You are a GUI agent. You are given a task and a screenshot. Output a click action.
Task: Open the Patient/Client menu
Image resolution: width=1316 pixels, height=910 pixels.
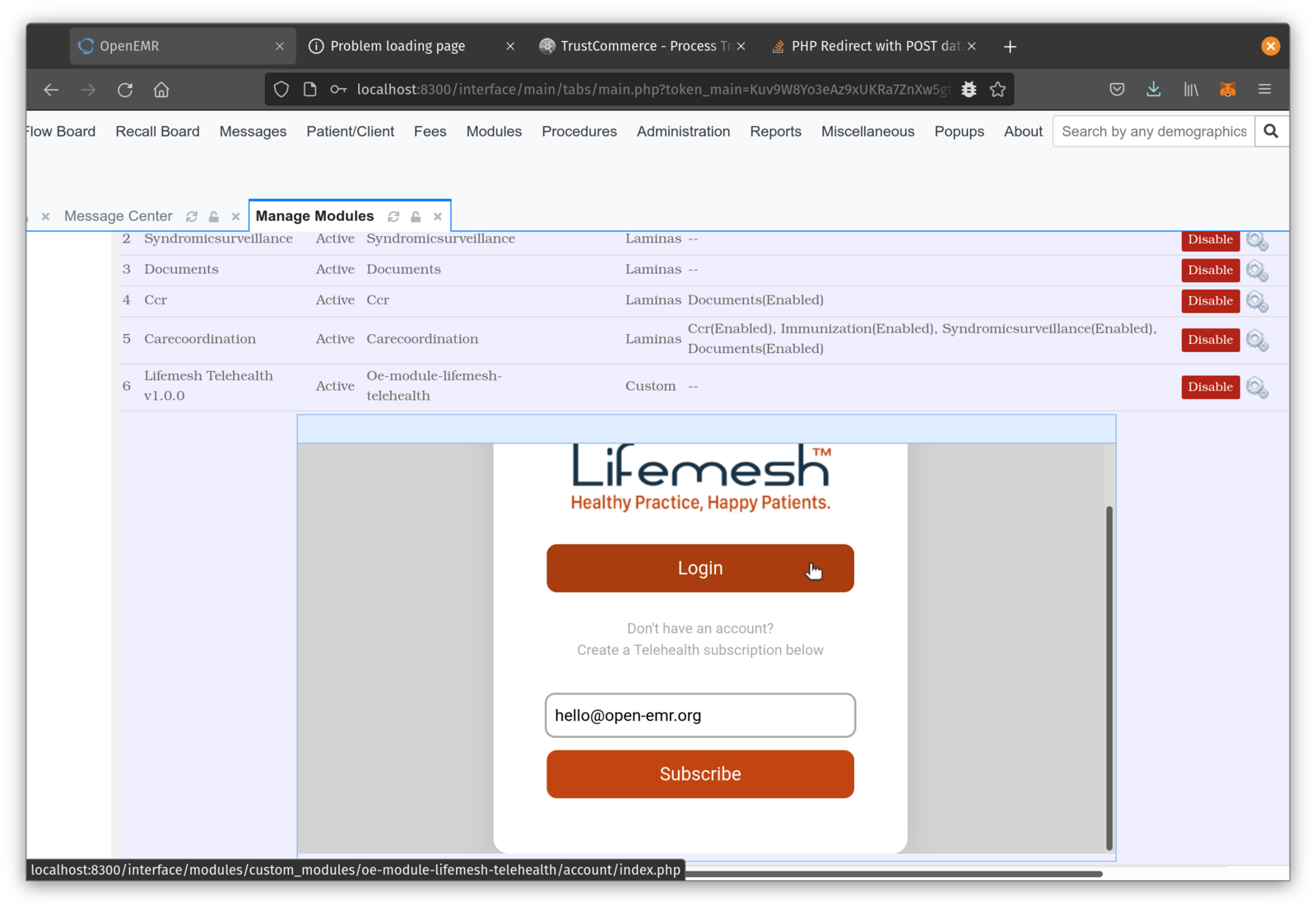[350, 132]
